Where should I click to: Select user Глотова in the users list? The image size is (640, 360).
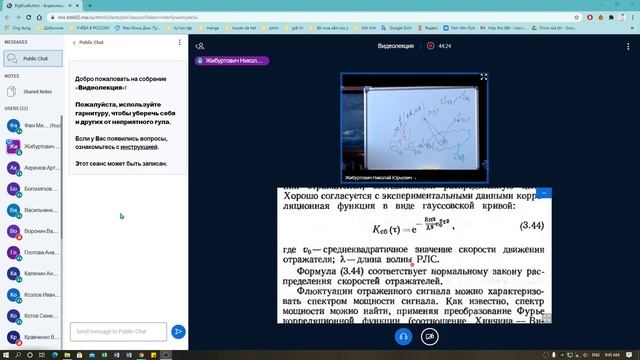(x=33, y=253)
